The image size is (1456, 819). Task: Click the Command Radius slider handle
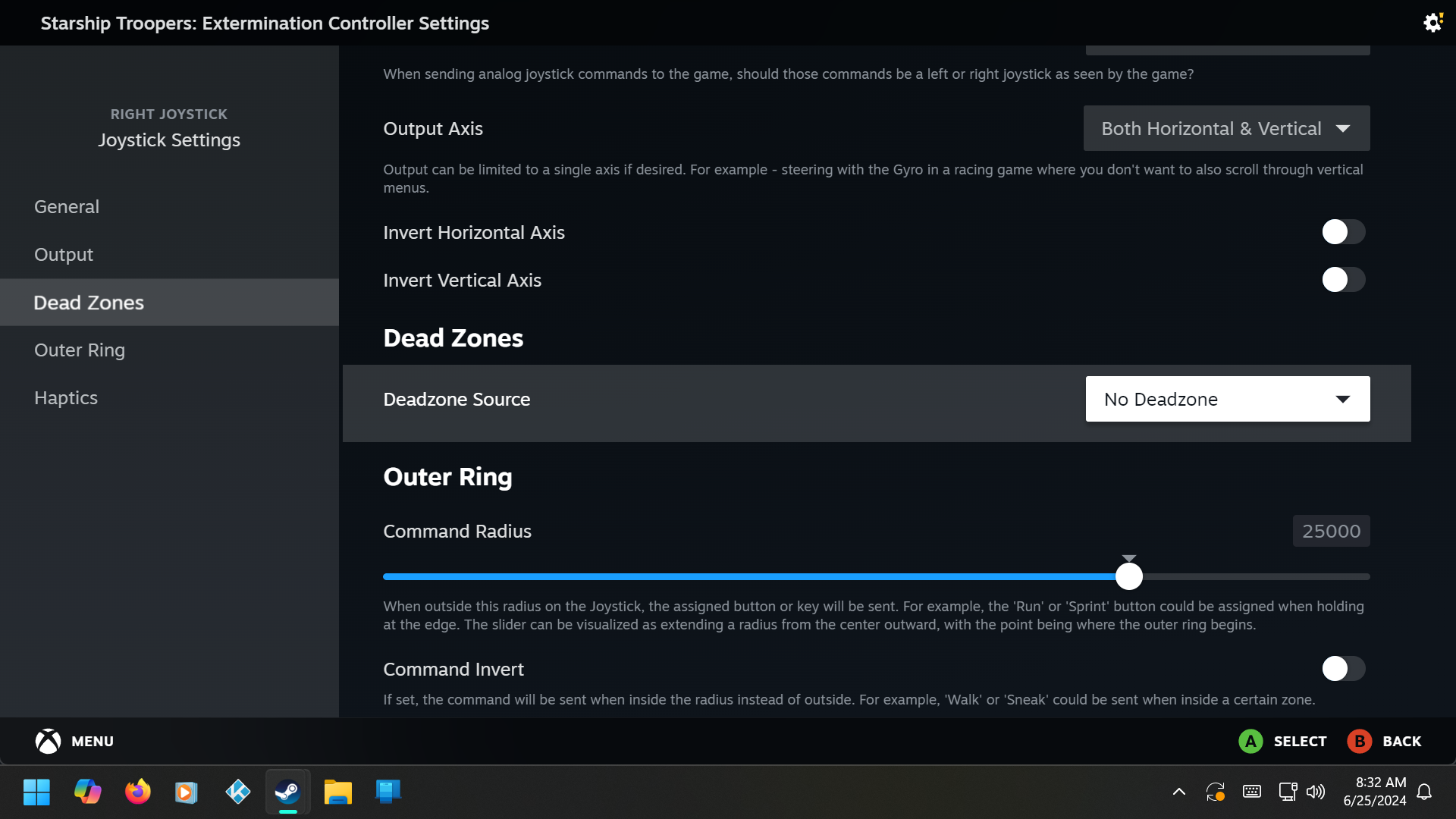[1128, 576]
